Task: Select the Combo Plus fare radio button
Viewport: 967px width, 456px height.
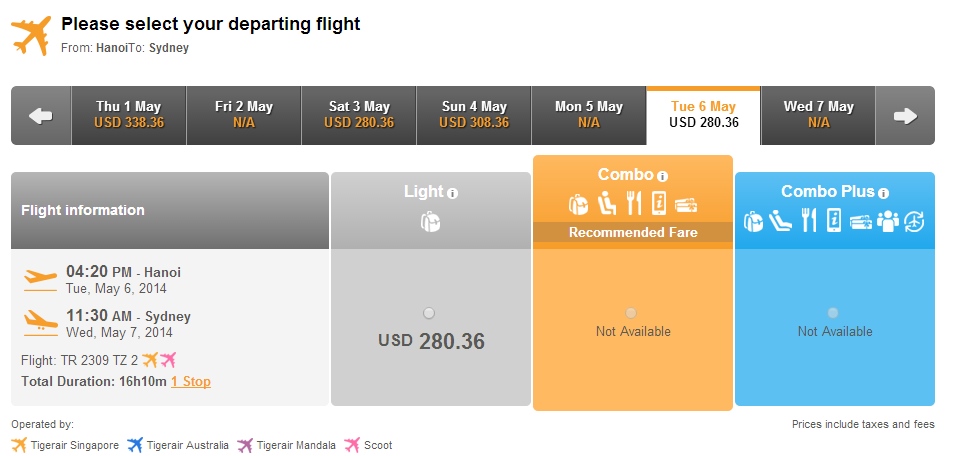Action: 833,313
